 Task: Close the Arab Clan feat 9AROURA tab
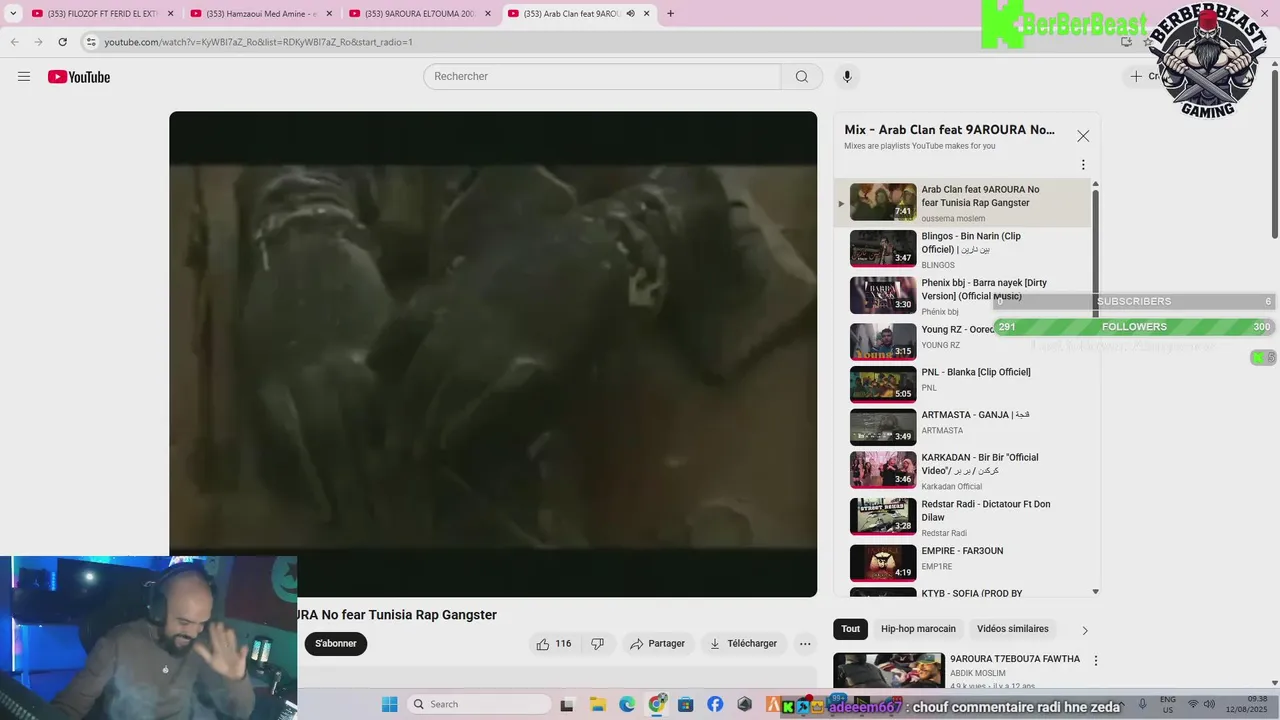click(647, 14)
